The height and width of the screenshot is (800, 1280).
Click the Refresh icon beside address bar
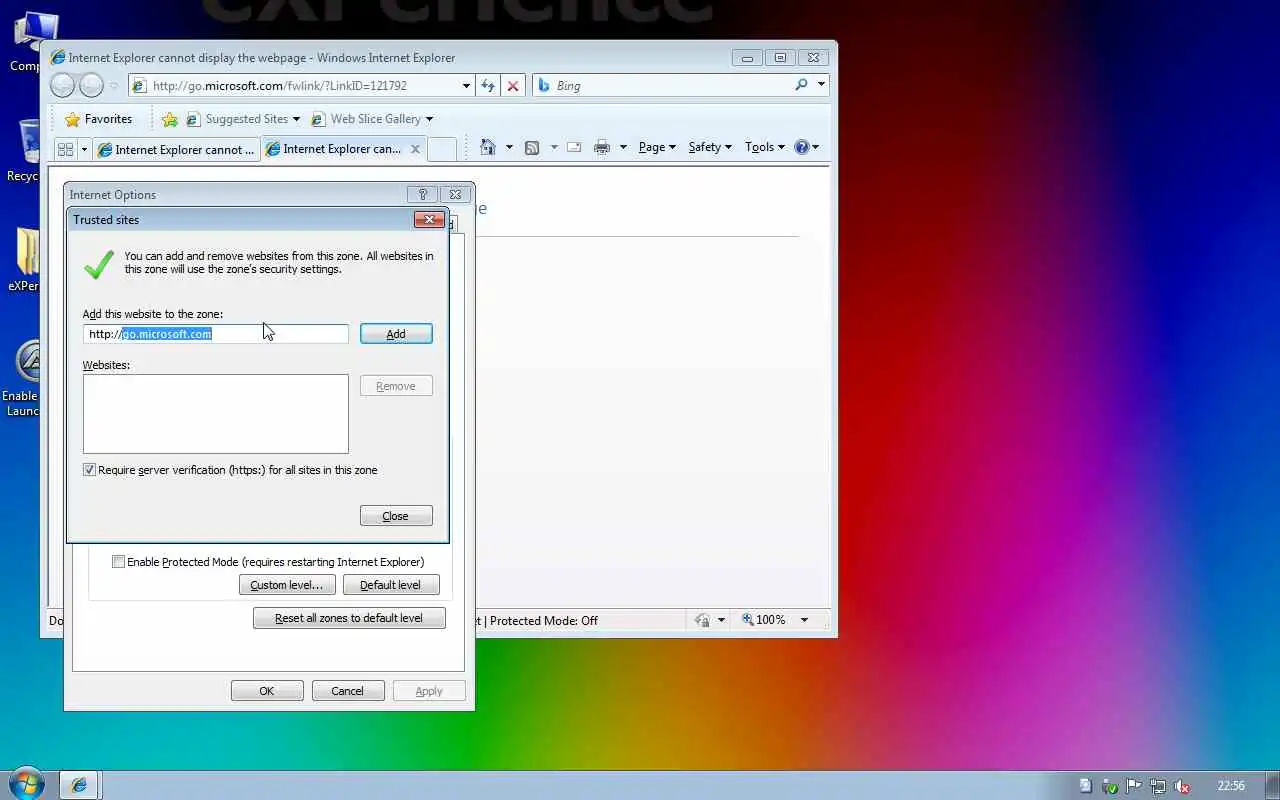(x=488, y=86)
